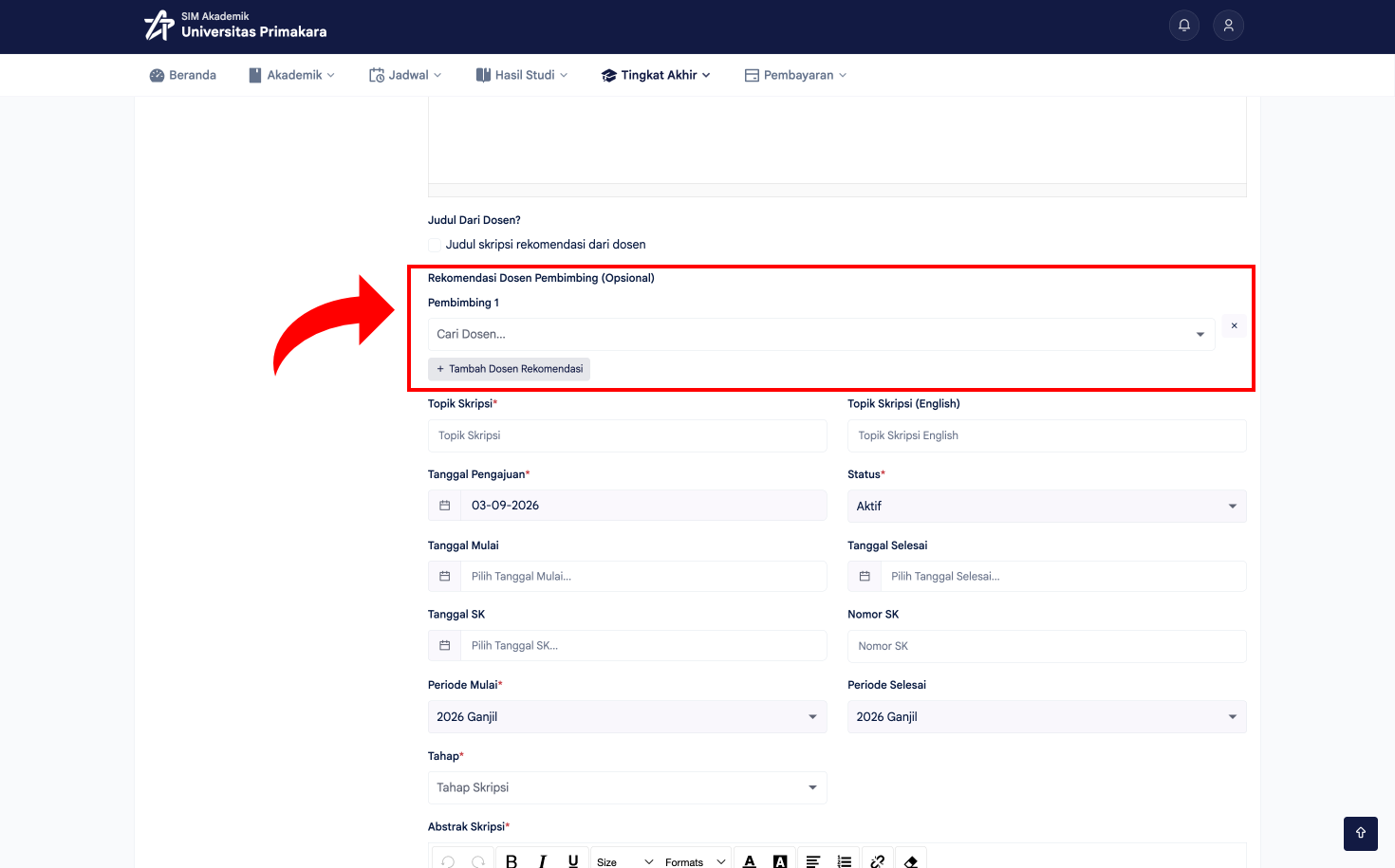Screen dimensions: 1395x868
Task: Open the Size dropdown in editor toolbar
Action: [625, 861]
